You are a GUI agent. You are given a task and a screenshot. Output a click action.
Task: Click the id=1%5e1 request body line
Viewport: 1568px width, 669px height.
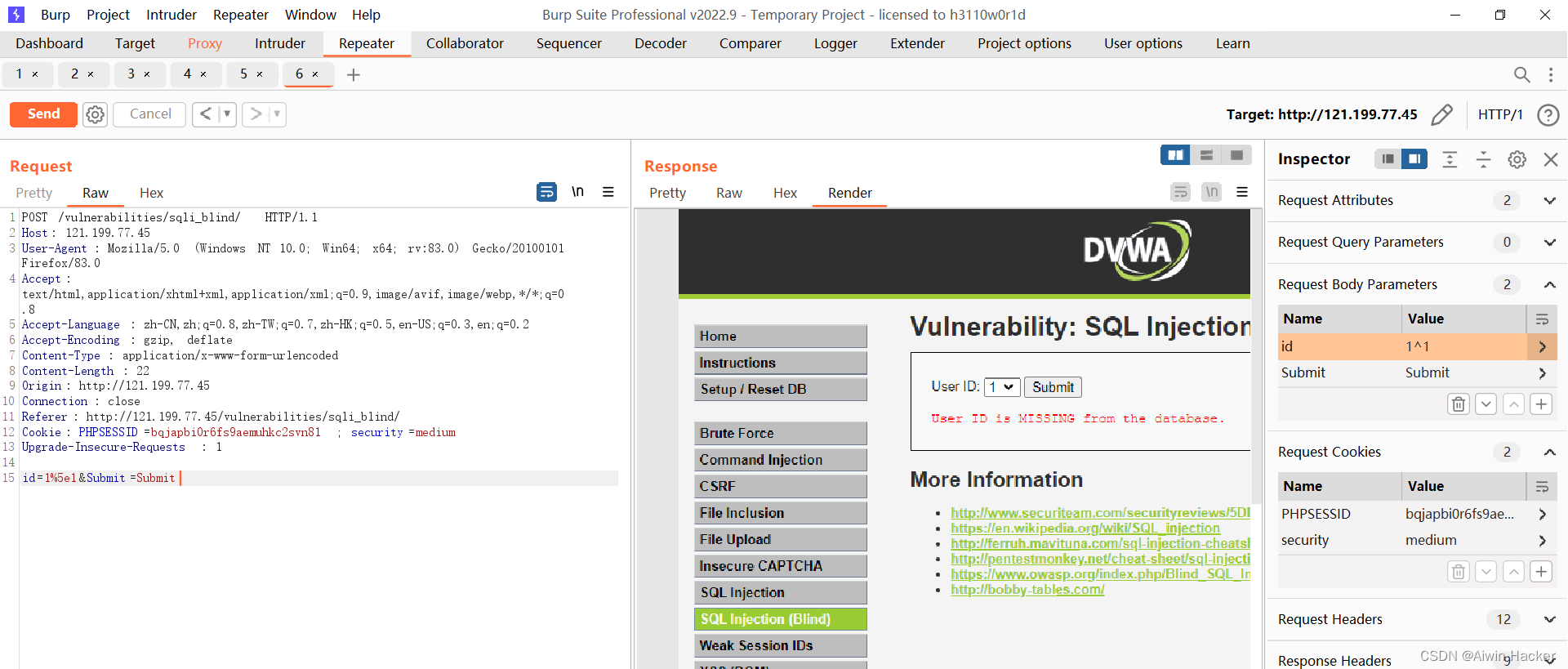319,479
